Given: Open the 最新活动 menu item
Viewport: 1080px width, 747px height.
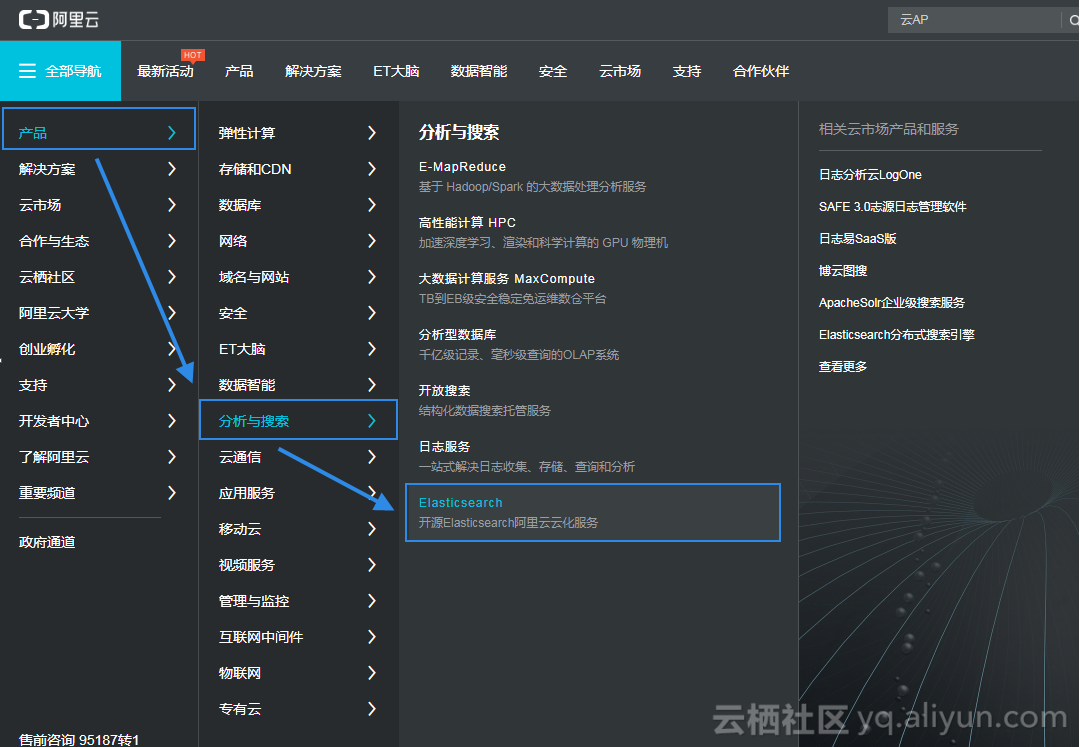Looking at the screenshot, I should pyautogui.click(x=165, y=71).
